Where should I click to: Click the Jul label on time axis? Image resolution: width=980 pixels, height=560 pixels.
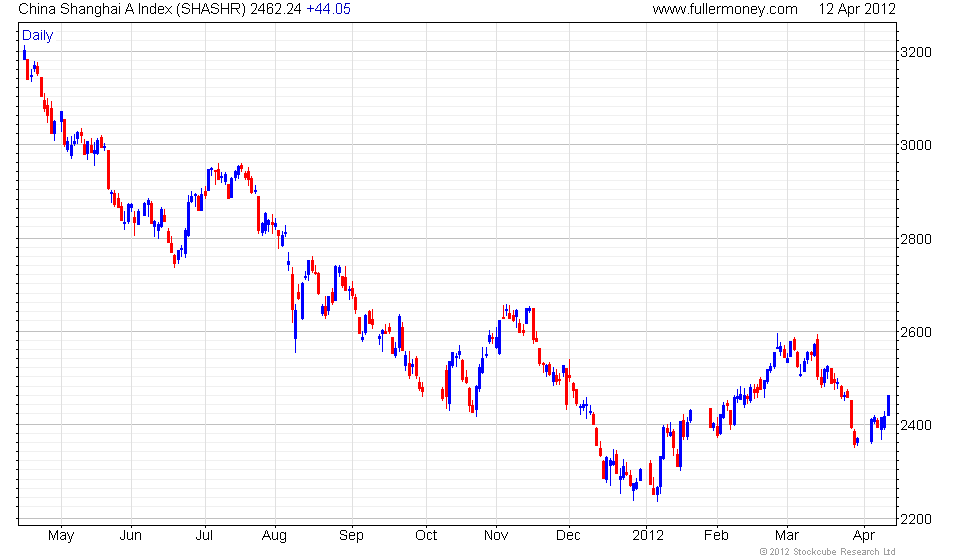click(x=204, y=536)
